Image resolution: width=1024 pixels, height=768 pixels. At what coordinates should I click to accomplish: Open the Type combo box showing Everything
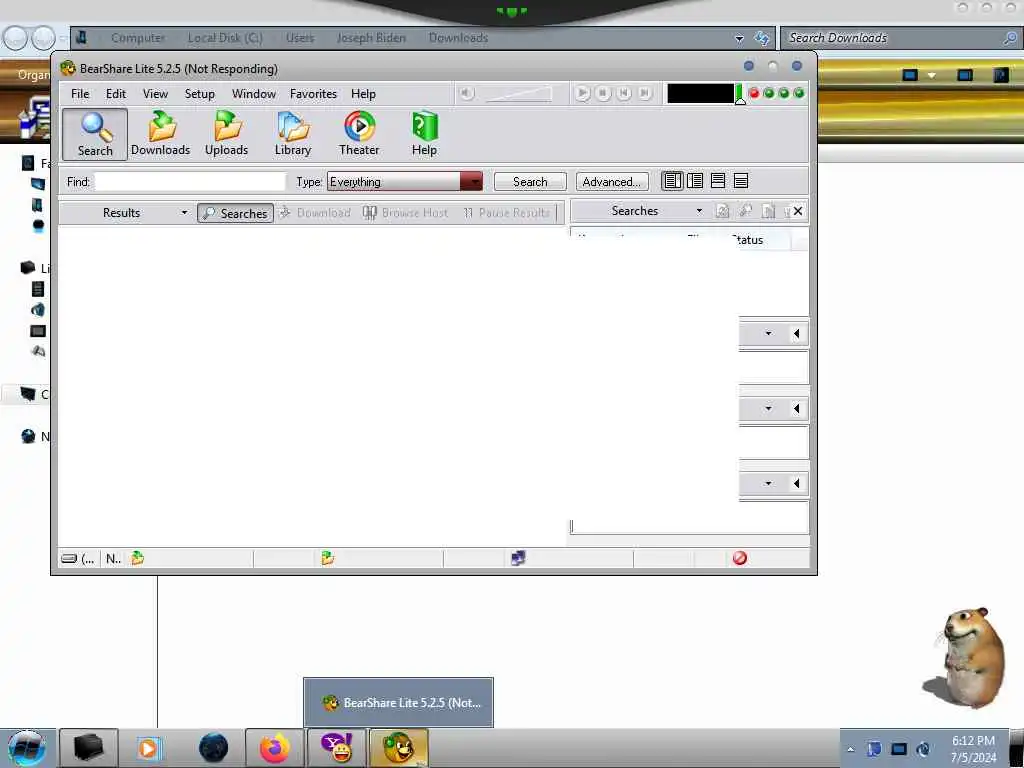click(x=405, y=182)
